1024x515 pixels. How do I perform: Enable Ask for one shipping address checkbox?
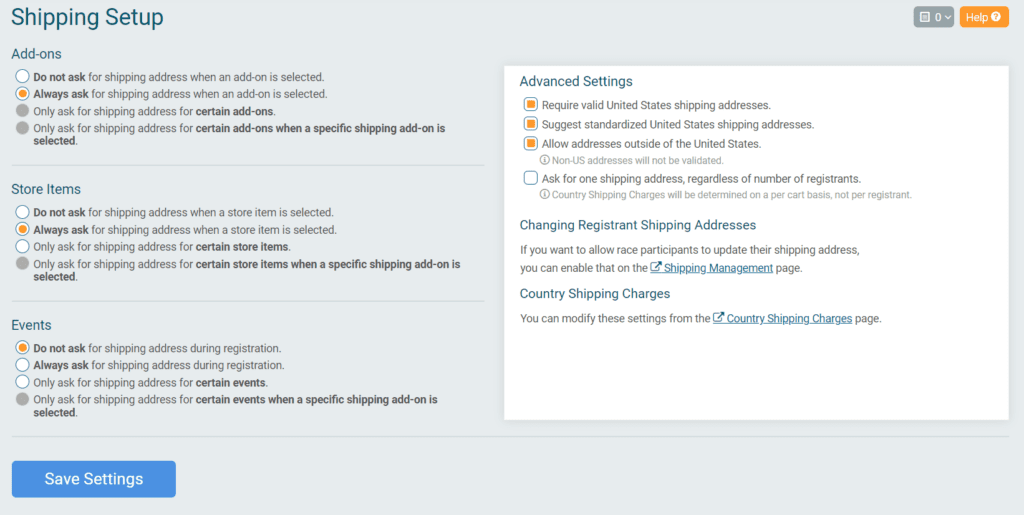pos(530,178)
